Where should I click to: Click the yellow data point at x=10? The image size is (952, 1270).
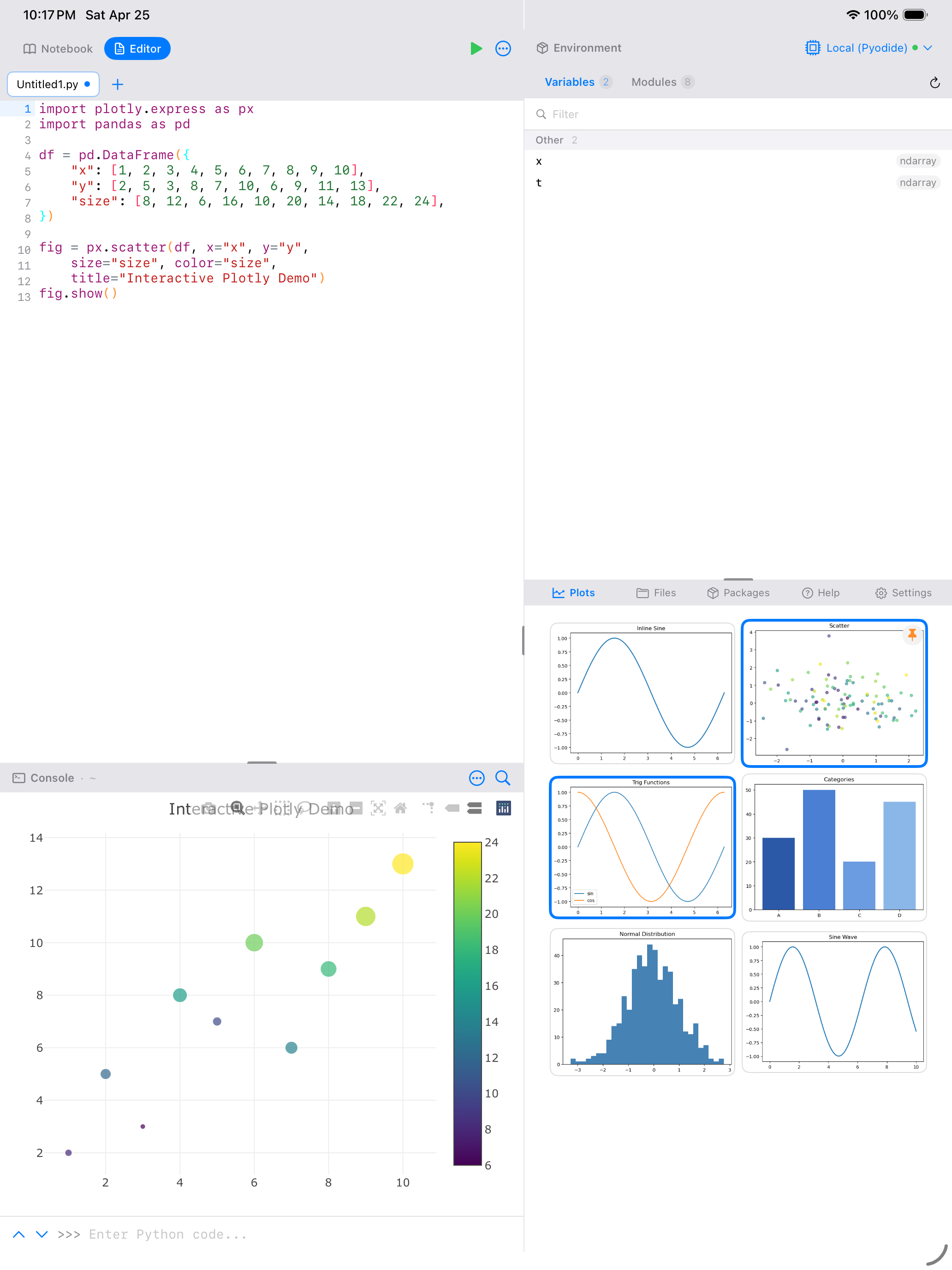(403, 864)
